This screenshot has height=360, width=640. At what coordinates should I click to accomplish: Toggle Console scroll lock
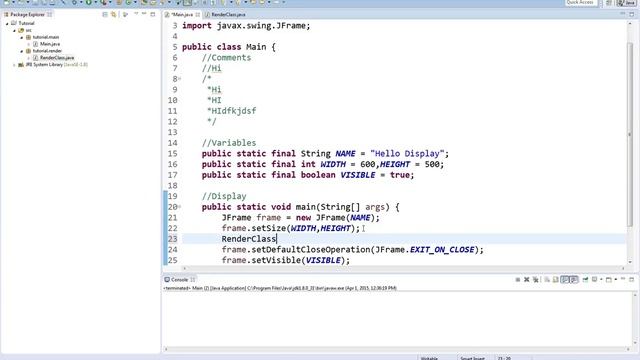(556, 280)
